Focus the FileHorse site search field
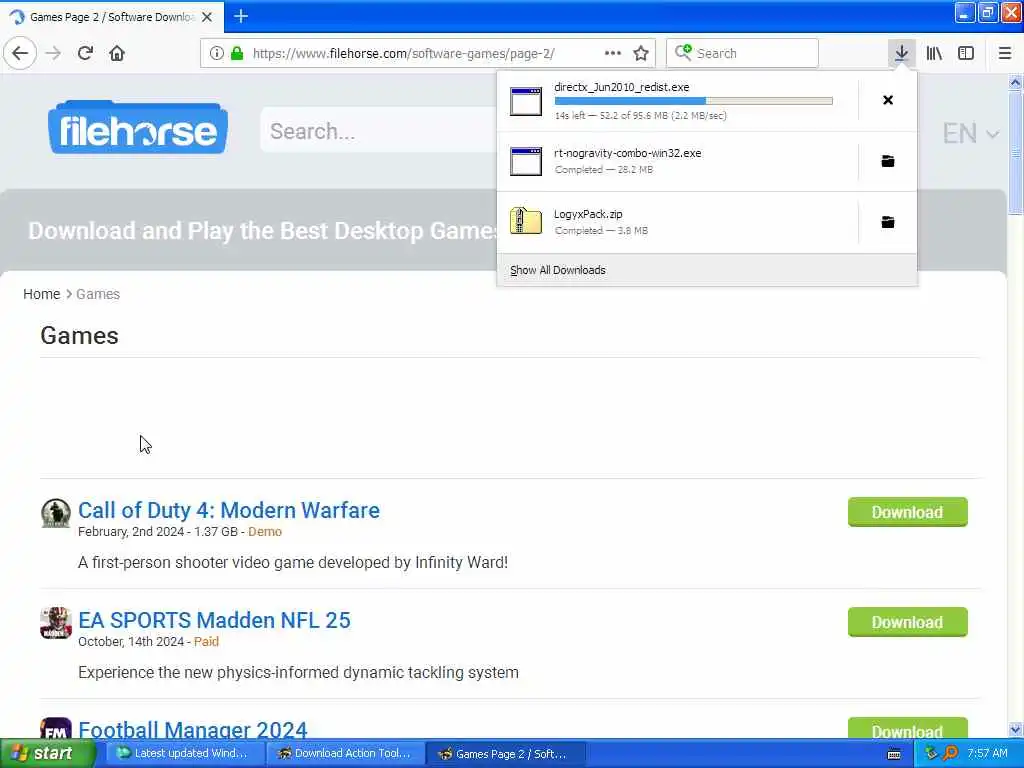Image resolution: width=1024 pixels, height=768 pixels. pos(379,131)
